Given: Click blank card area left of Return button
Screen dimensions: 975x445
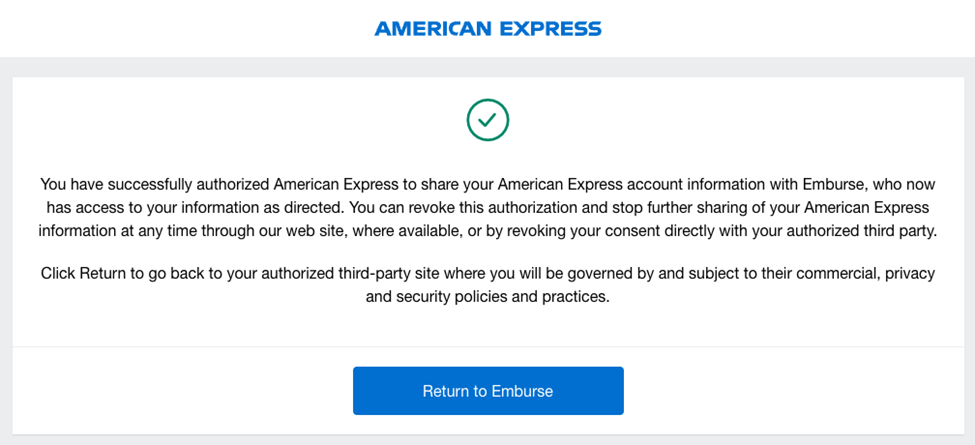Looking at the screenshot, I should point(180,391).
